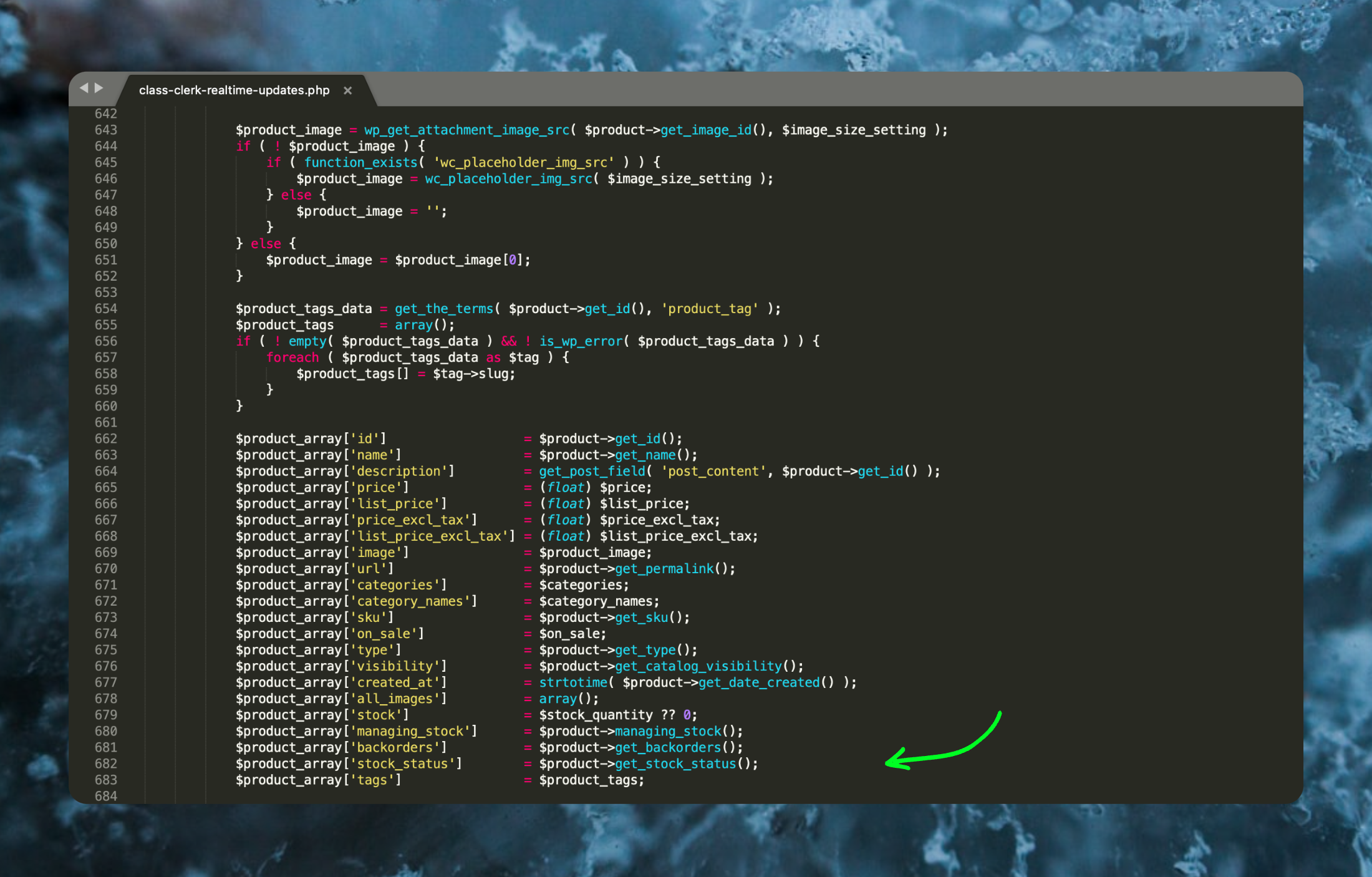This screenshot has height=877, width=1372.
Task: Click the get_catalog_visibility method call
Action: [698, 666]
